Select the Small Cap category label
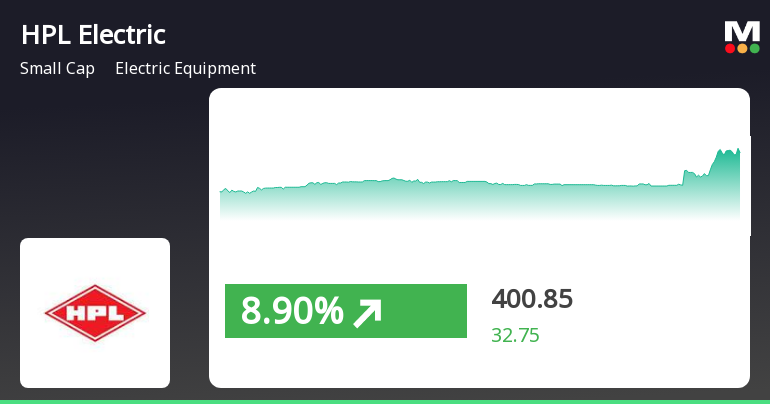Viewport: 770px width, 404px height. point(57,69)
